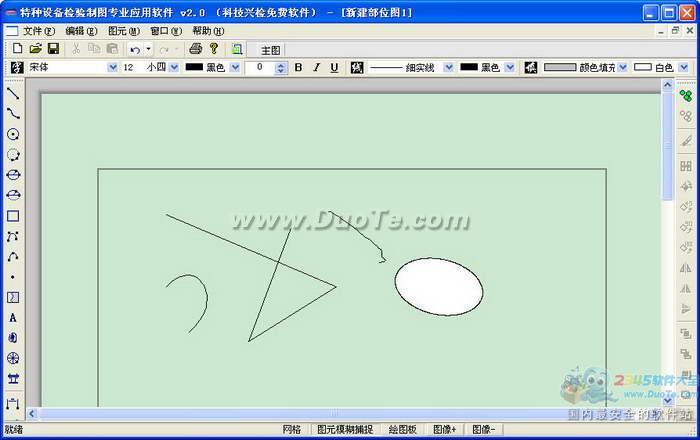The height and width of the screenshot is (440, 700).
Task: Open the 细实线 line type dropdown
Action: [x=449, y=67]
